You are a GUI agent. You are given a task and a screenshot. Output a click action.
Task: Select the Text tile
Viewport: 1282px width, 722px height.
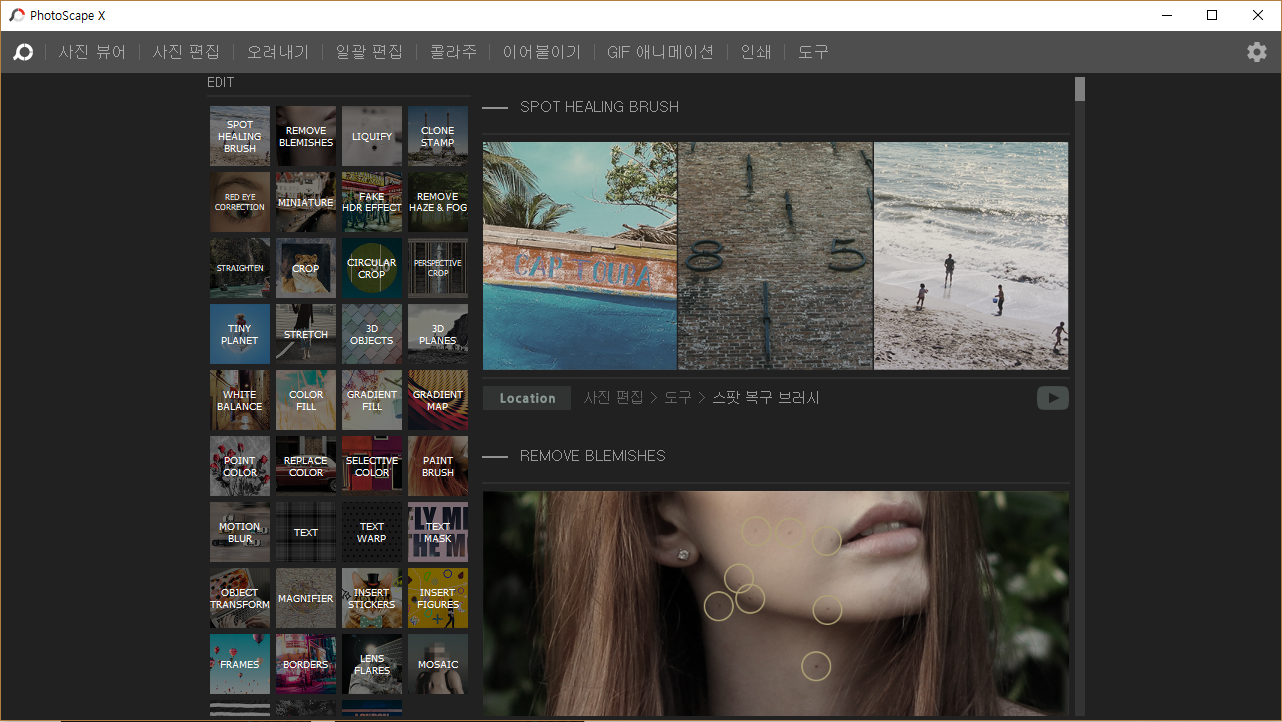click(306, 532)
